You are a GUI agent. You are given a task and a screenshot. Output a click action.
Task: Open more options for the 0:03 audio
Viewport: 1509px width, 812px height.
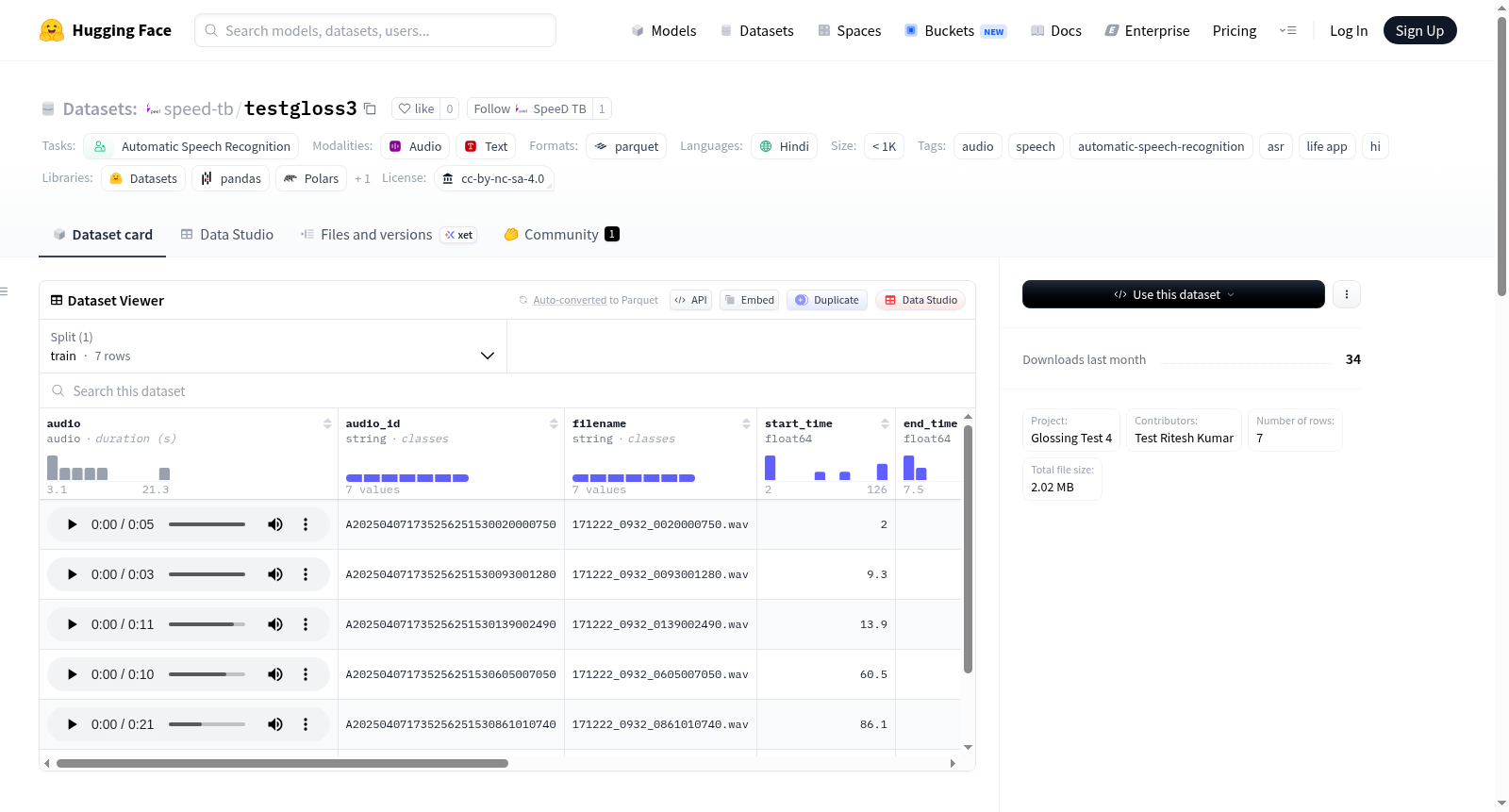(x=306, y=574)
